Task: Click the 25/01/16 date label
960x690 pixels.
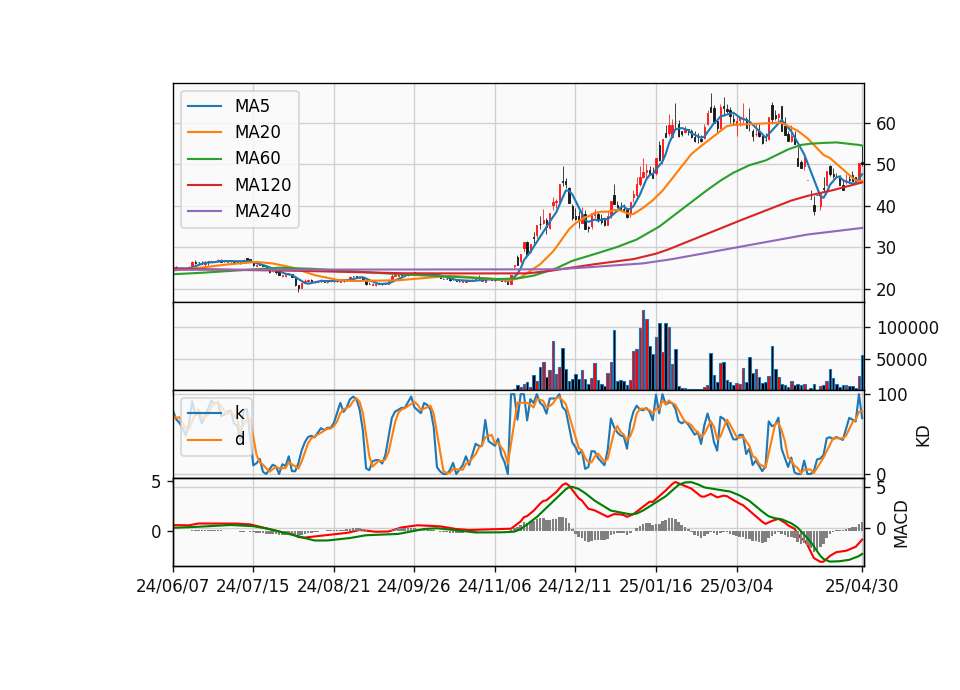Action: (656, 587)
